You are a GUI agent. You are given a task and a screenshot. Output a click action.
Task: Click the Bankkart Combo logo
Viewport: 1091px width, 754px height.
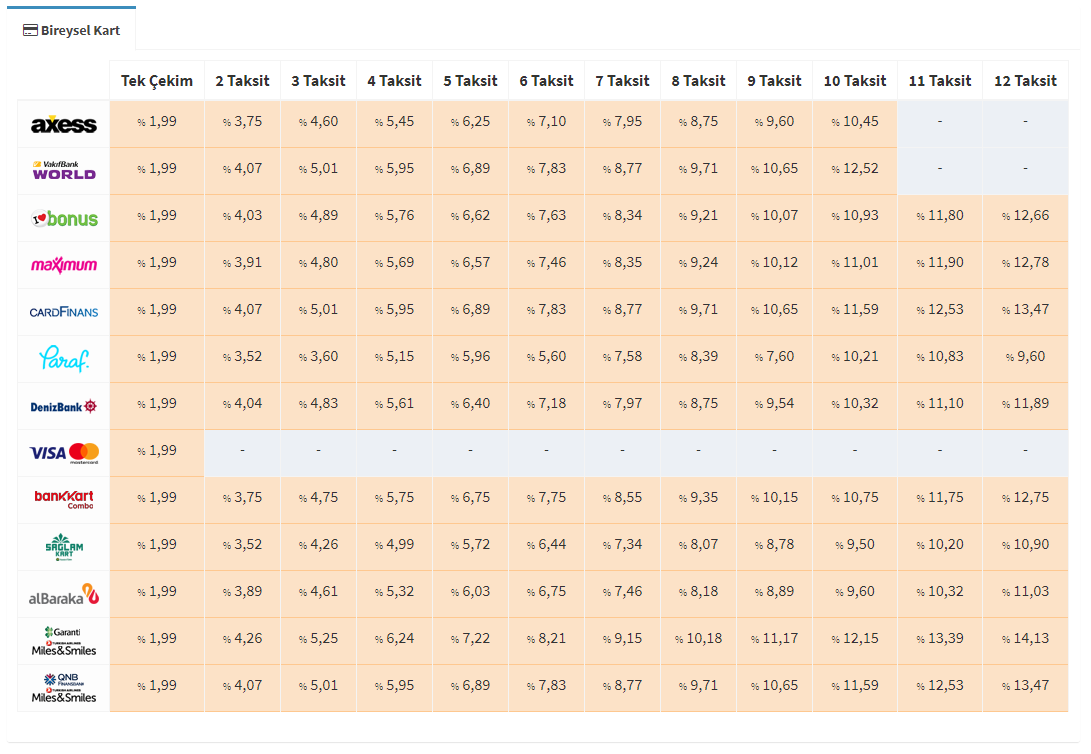coord(64,499)
